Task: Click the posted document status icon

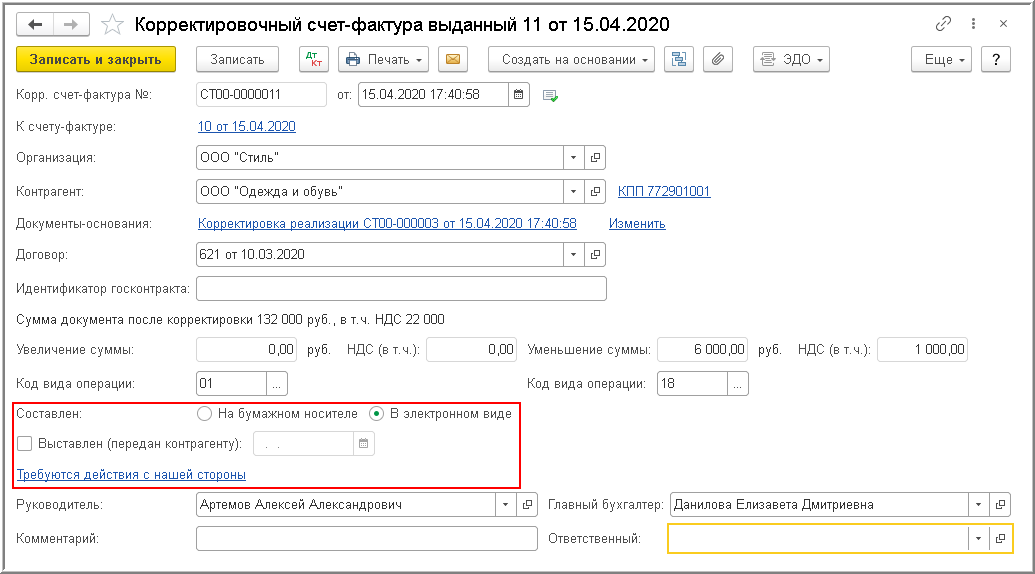Action: coord(550,96)
